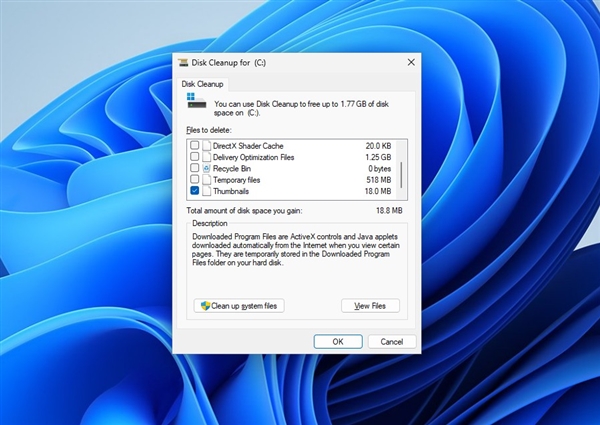This screenshot has height=425, width=600.
Task: Click the 518 MB size value
Action: tap(379, 180)
